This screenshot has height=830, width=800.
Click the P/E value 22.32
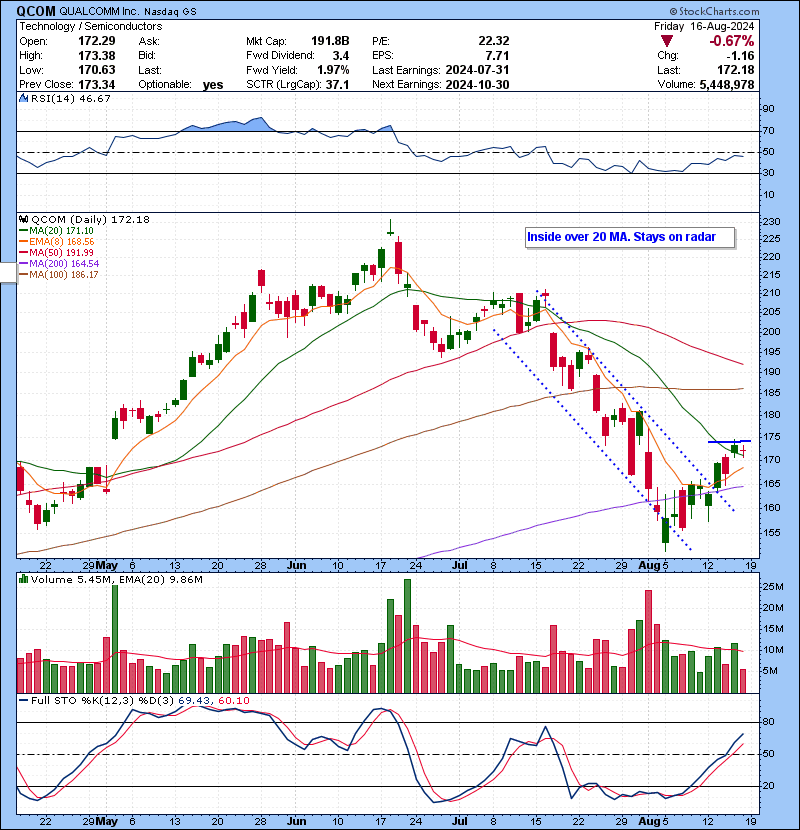(493, 41)
